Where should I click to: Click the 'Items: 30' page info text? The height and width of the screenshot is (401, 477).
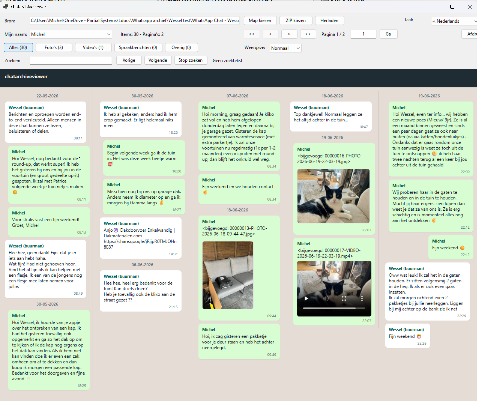(x=142, y=34)
